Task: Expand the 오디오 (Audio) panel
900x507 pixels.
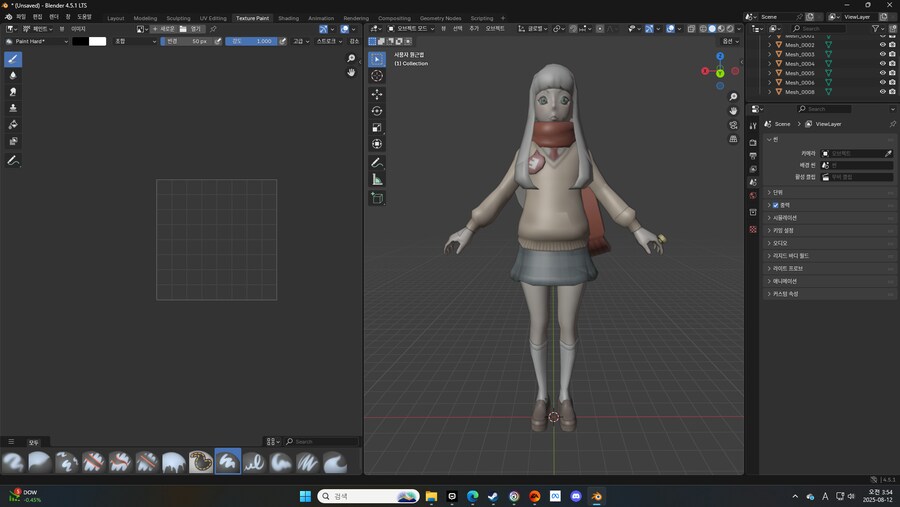Action: [x=831, y=243]
